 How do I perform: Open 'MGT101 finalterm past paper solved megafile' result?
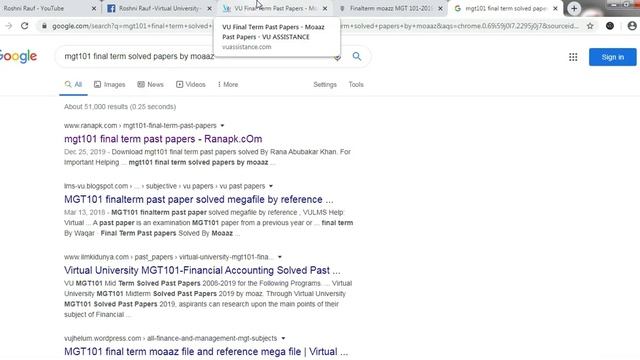tap(198, 199)
